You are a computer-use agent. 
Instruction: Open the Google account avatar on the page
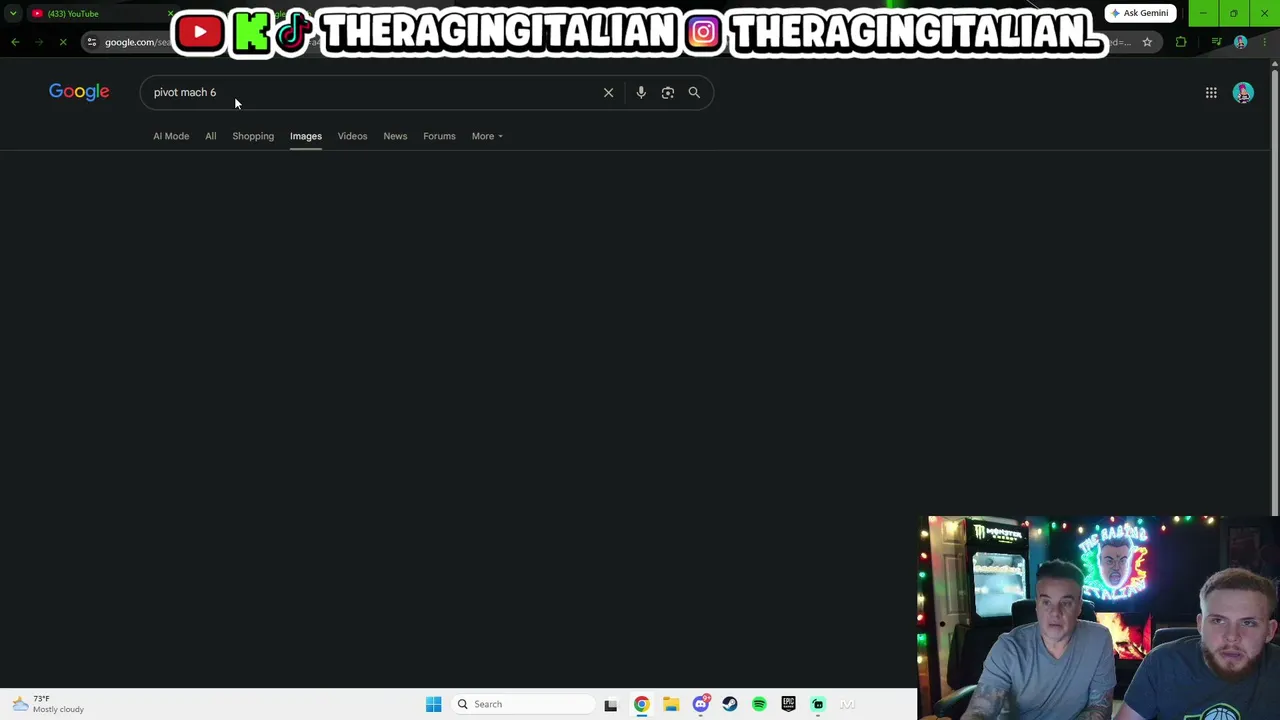click(x=1243, y=93)
